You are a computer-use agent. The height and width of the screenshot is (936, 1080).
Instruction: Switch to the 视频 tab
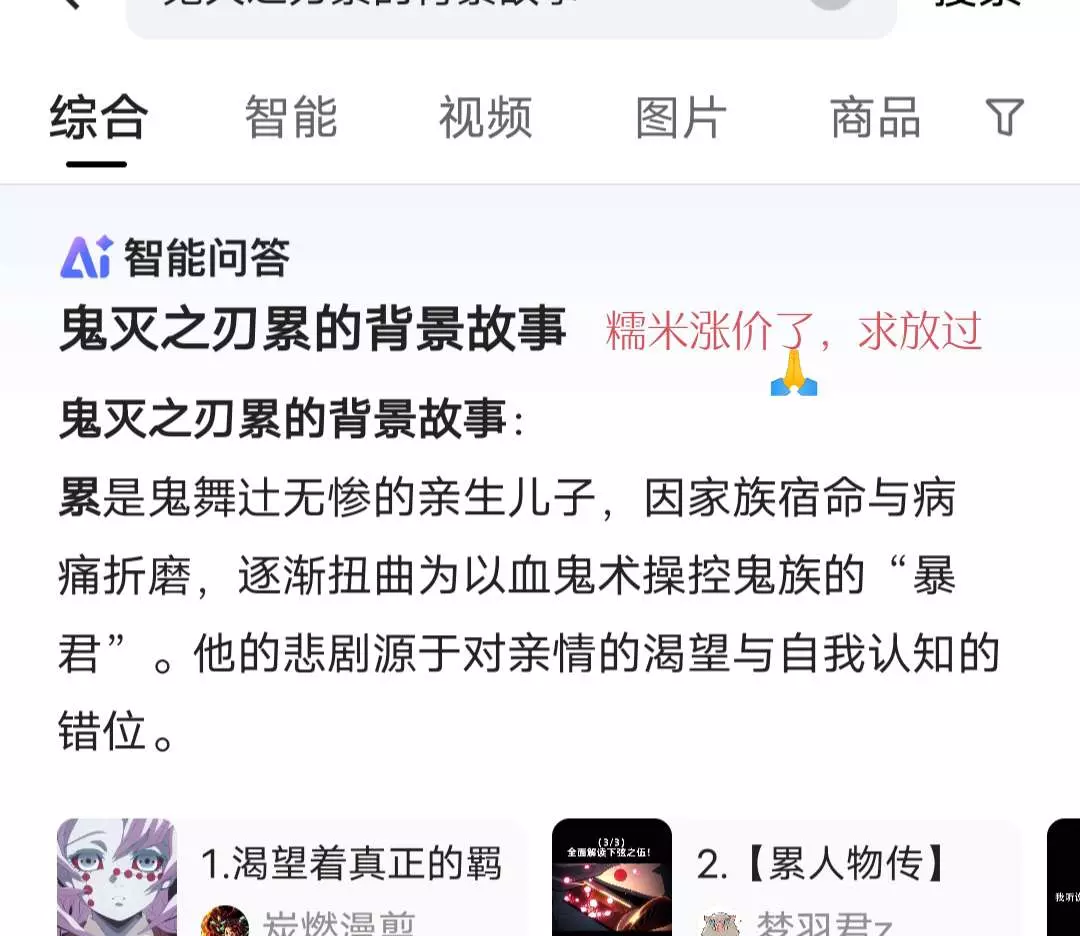click(x=486, y=118)
